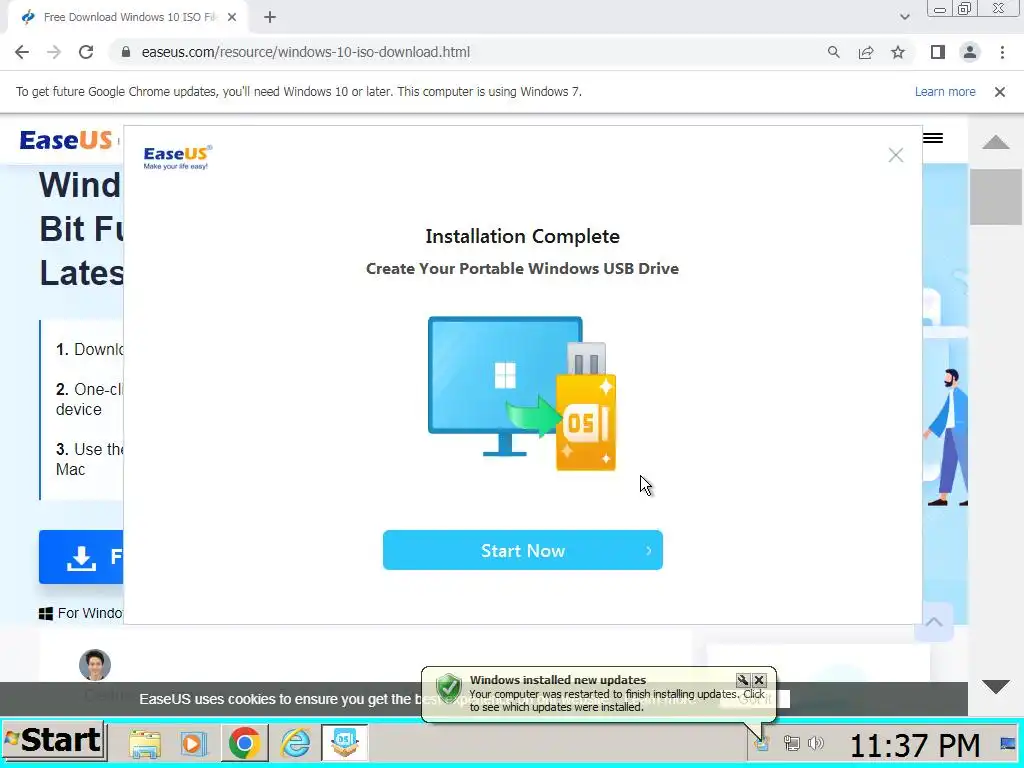Image resolution: width=1024 pixels, height=768 pixels.
Task: Reload the current Chrome page
Action: (x=86, y=52)
